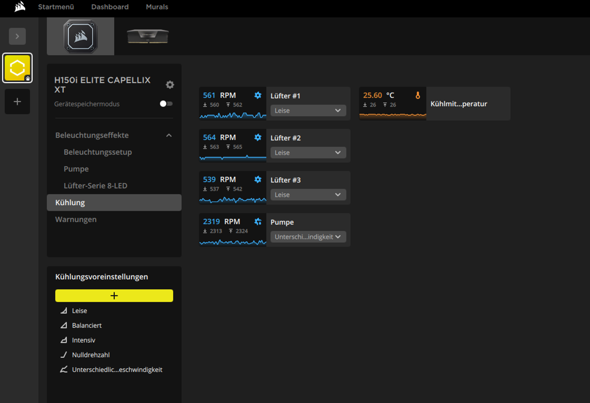Click the Lüfter #3 label
The image size is (590, 403).
point(286,180)
